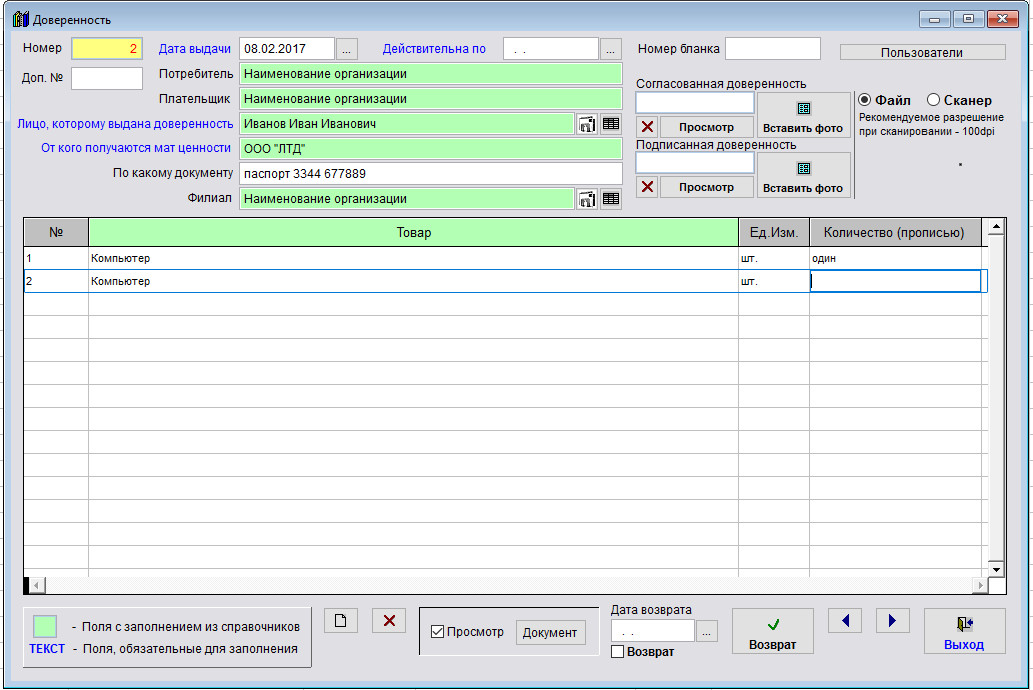The width and height of the screenshot is (1033, 690).
Task: Click the Номер бланка input field
Action: [772, 49]
